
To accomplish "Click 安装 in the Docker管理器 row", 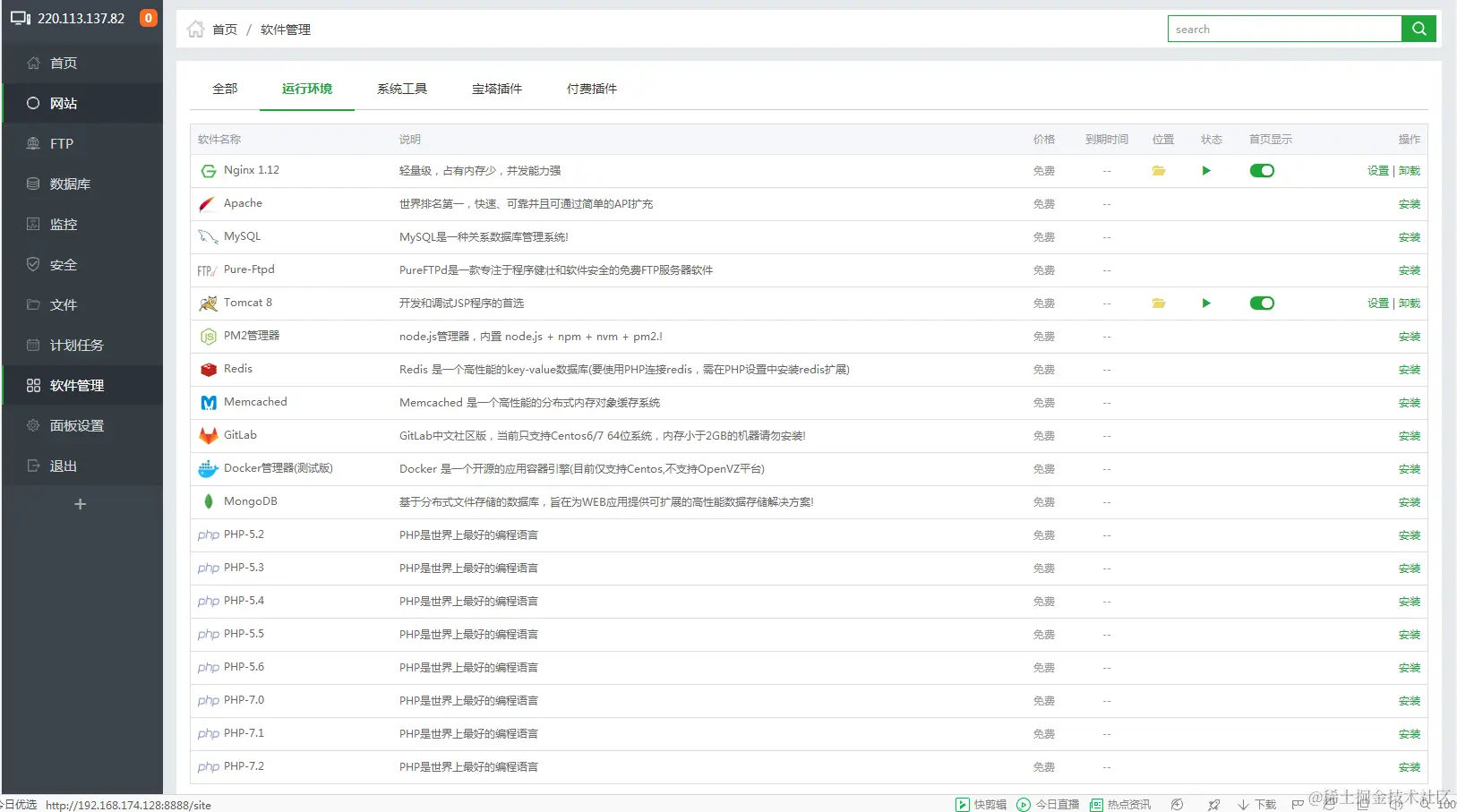I will point(1410,469).
